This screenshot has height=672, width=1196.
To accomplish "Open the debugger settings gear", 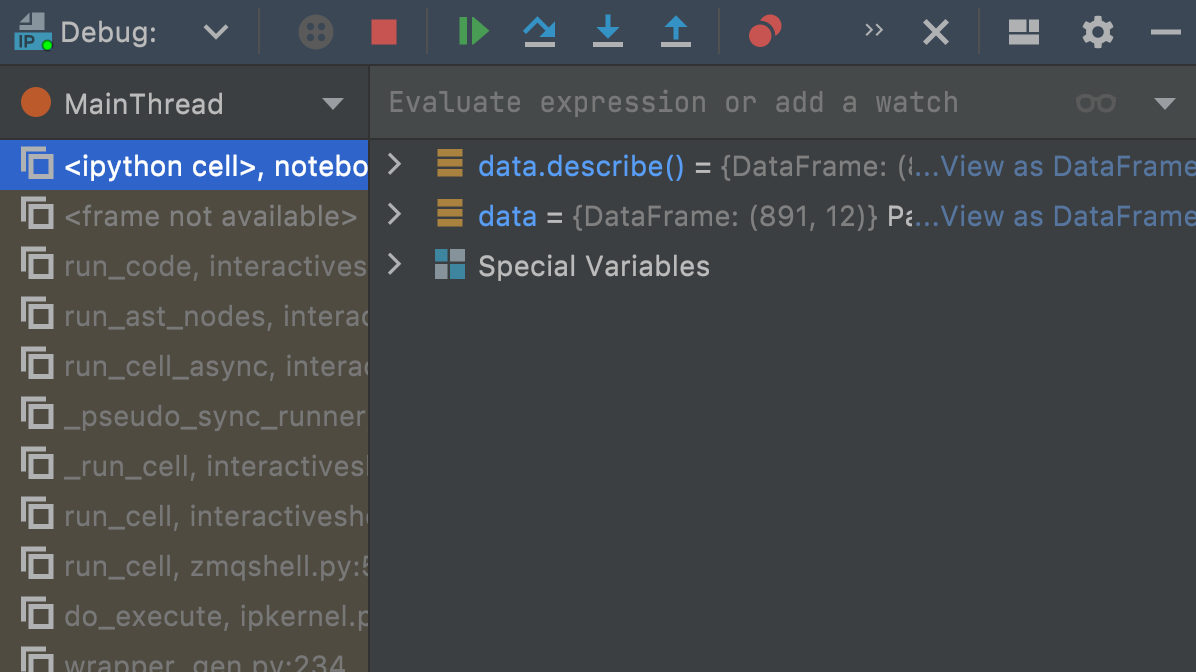I will point(1098,33).
